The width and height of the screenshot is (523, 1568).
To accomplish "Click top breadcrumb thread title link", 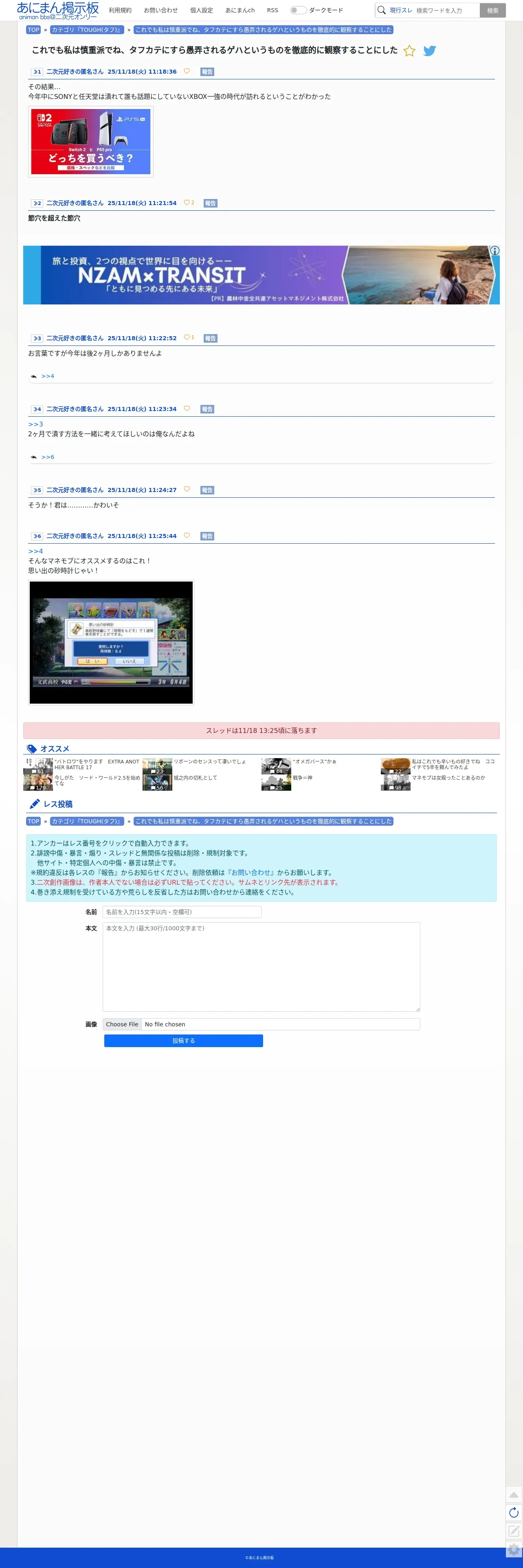I will point(263,30).
